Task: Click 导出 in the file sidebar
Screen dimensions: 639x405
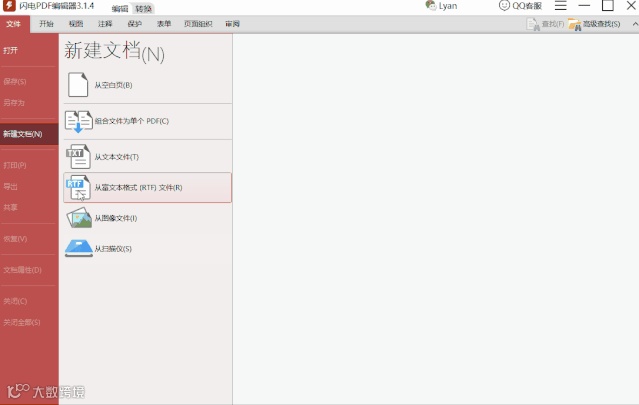Action: pyautogui.click(x=11, y=187)
